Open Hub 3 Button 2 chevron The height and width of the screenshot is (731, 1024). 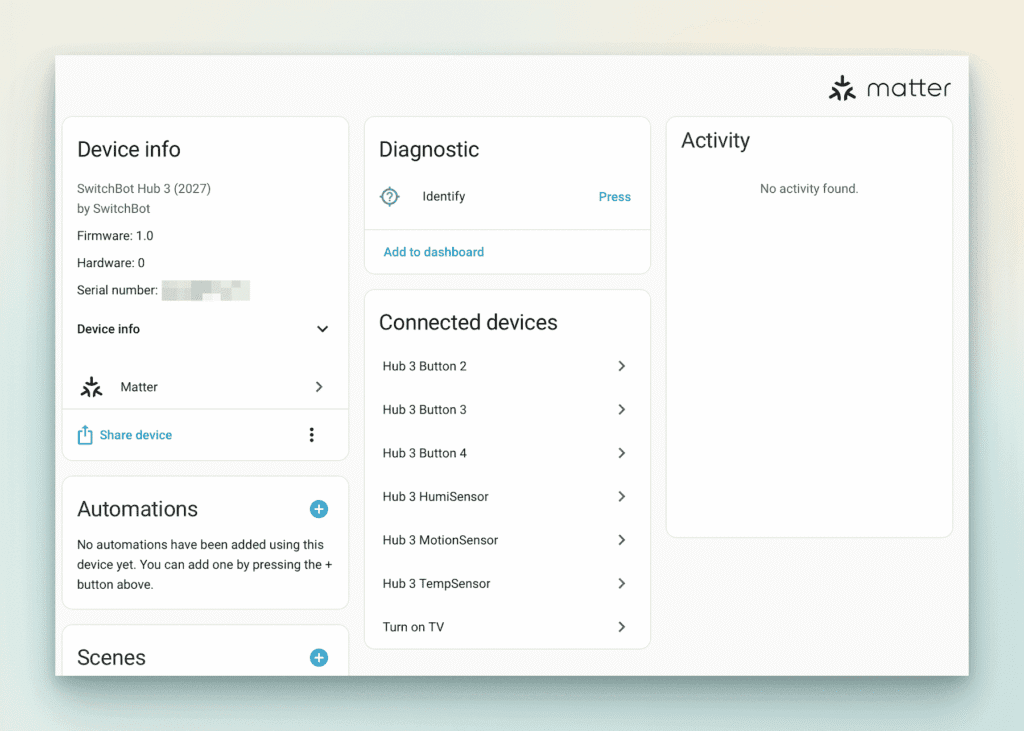point(621,366)
